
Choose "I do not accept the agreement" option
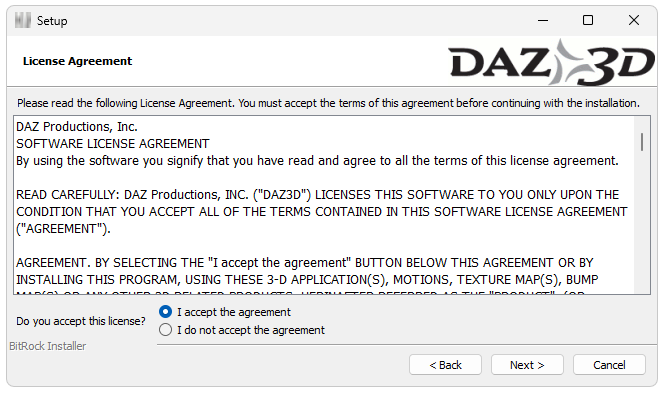[x=165, y=330]
